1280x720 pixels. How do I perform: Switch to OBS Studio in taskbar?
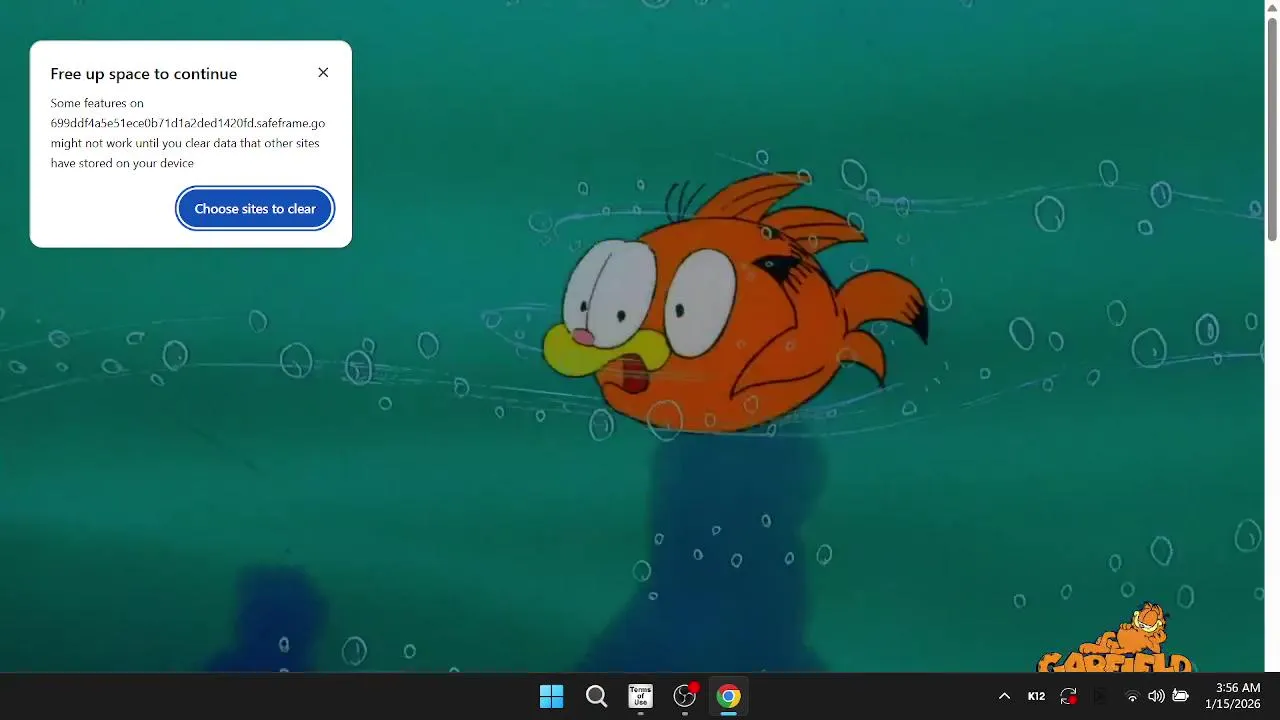click(685, 696)
